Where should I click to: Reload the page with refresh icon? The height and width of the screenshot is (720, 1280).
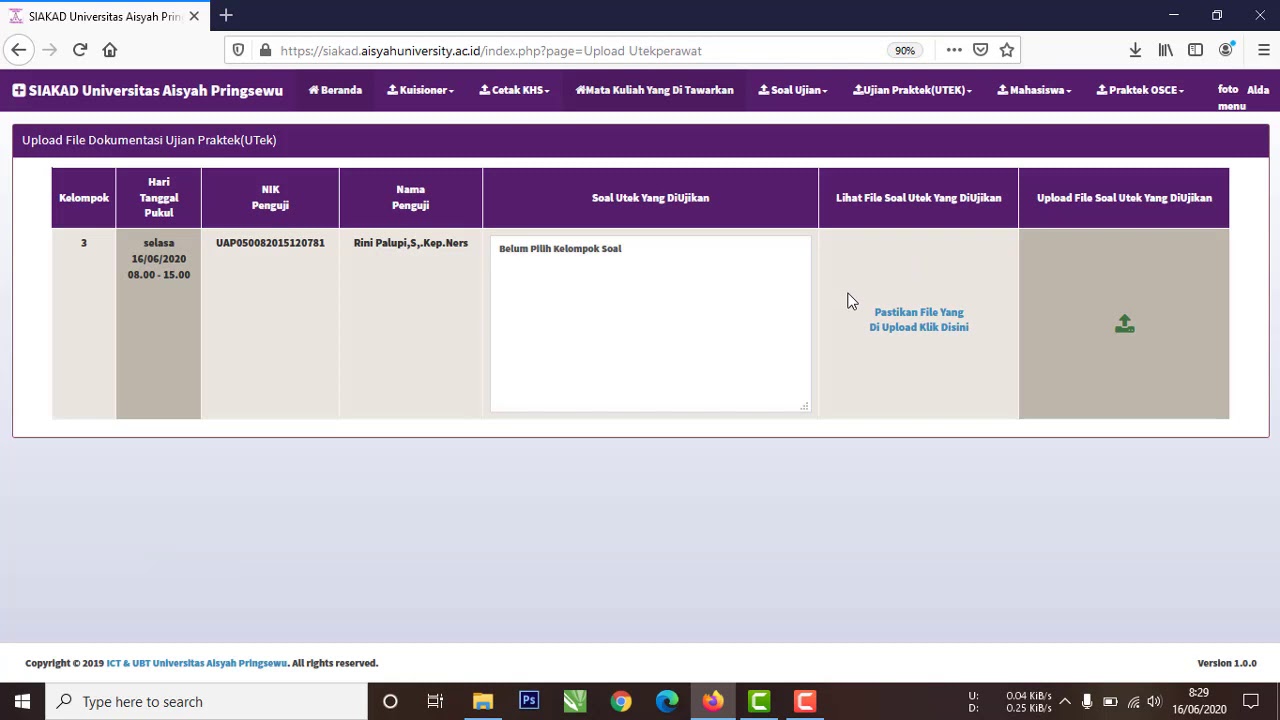click(x=80, y=50)
